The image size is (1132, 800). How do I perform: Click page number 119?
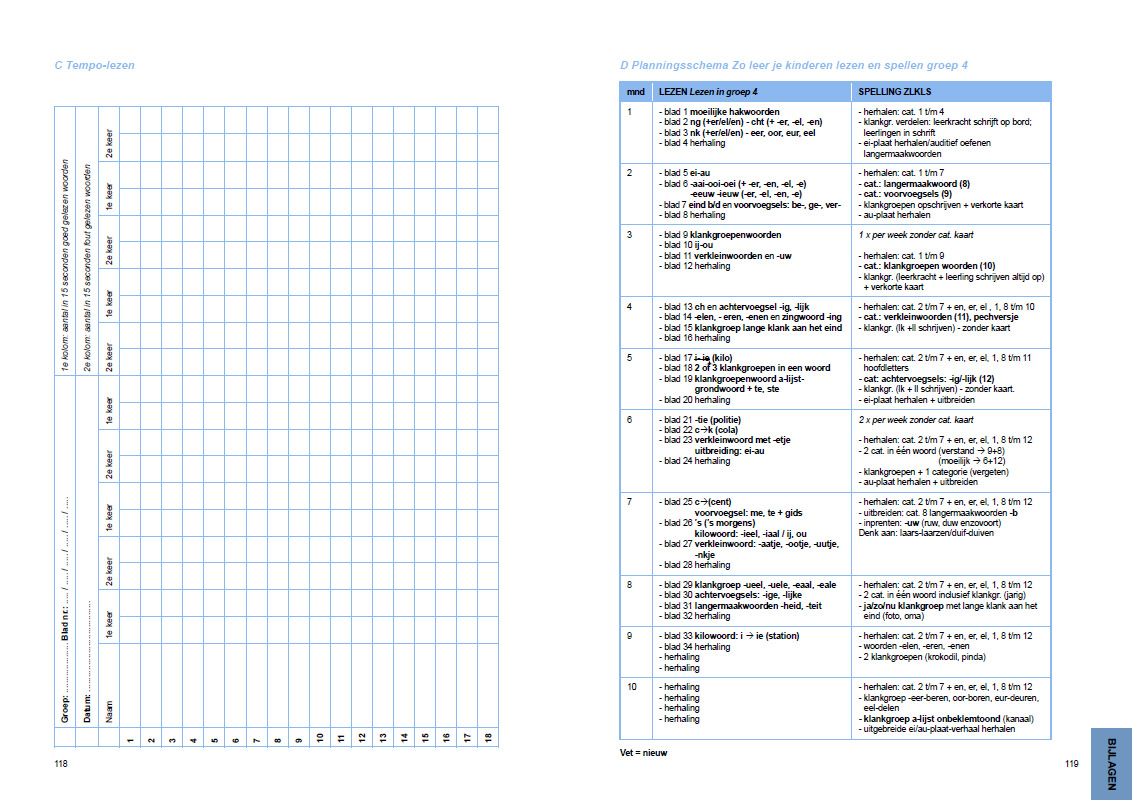[1071, 763]
